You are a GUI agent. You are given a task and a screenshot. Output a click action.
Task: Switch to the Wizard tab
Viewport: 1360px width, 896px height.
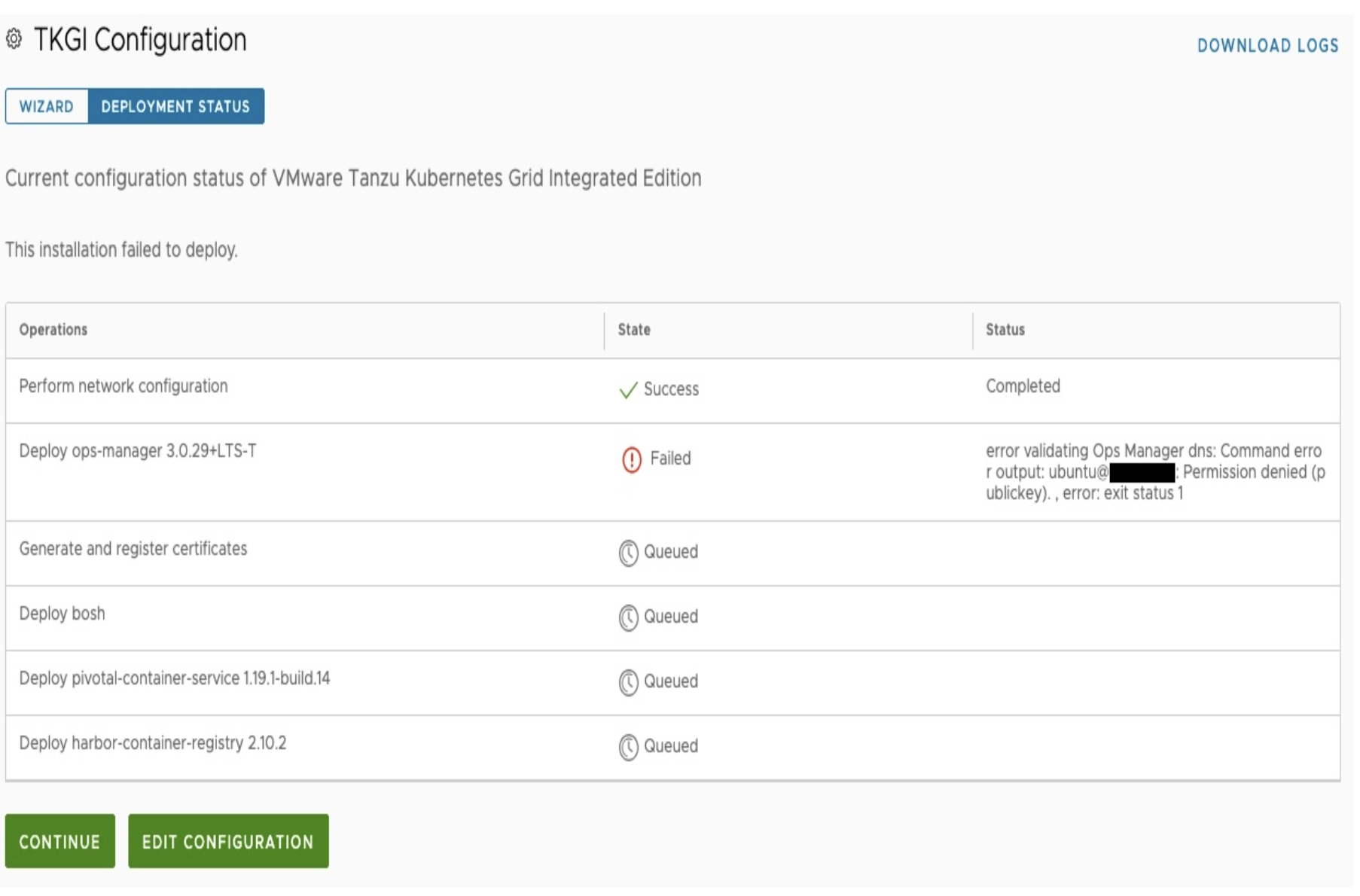(x=47, y=106)
